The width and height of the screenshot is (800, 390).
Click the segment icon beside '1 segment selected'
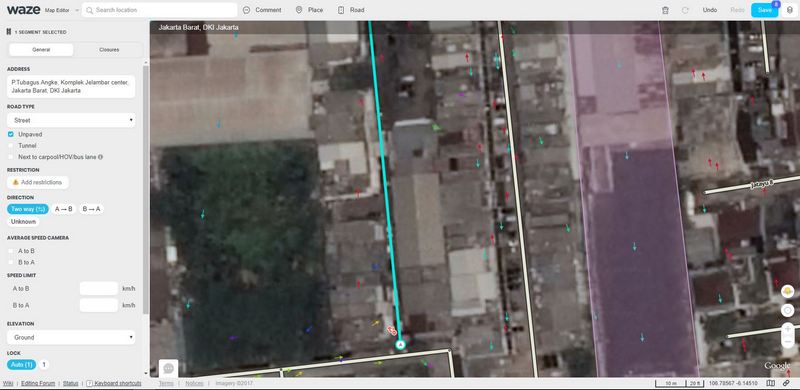[9, 32]
